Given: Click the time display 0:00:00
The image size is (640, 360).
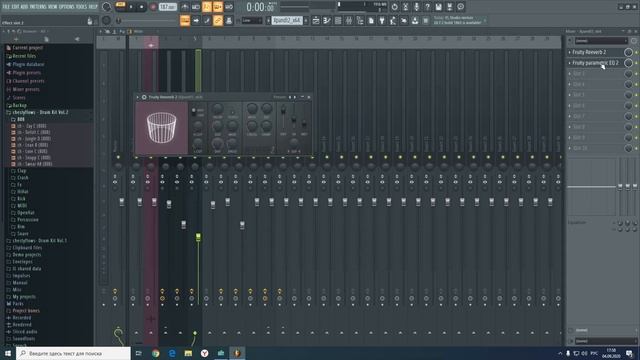Looking at the screenshot, I should 260,7.
